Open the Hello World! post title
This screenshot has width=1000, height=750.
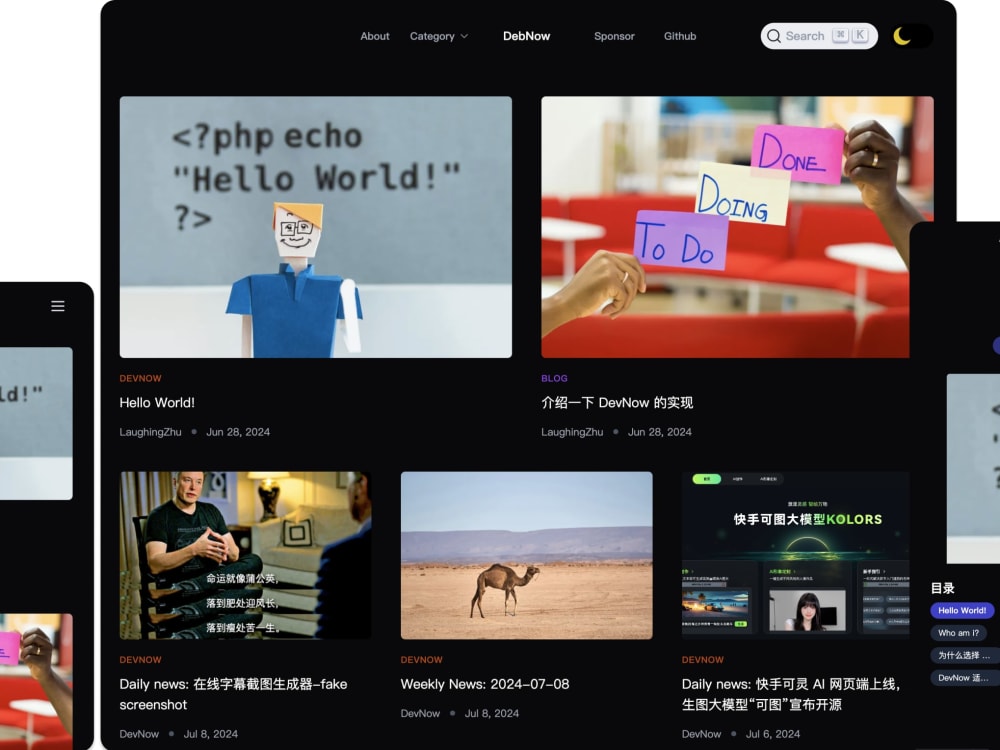click(x=157, y=402)
